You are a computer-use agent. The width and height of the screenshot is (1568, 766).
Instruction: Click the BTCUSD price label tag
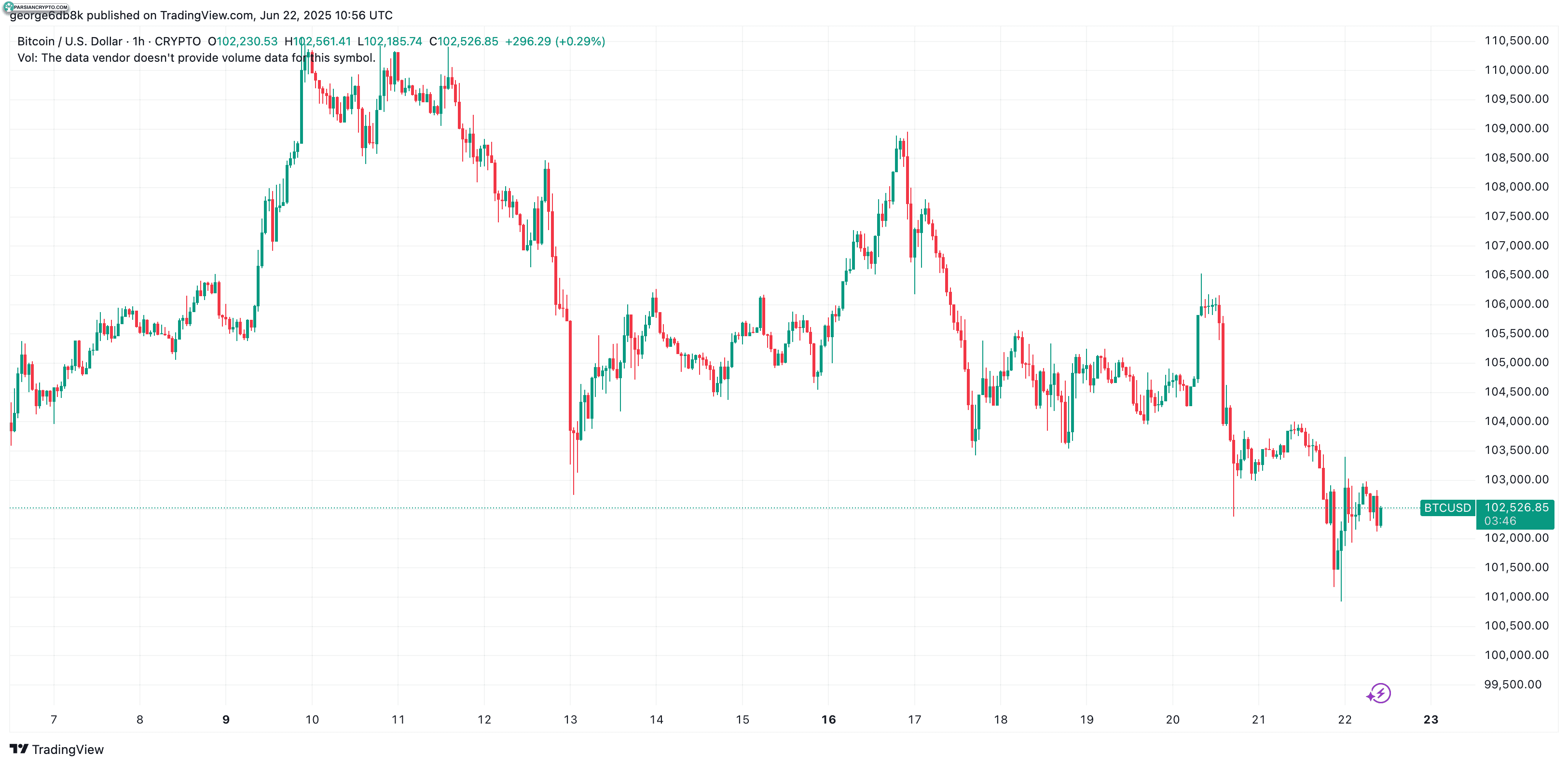point(1447,507)
